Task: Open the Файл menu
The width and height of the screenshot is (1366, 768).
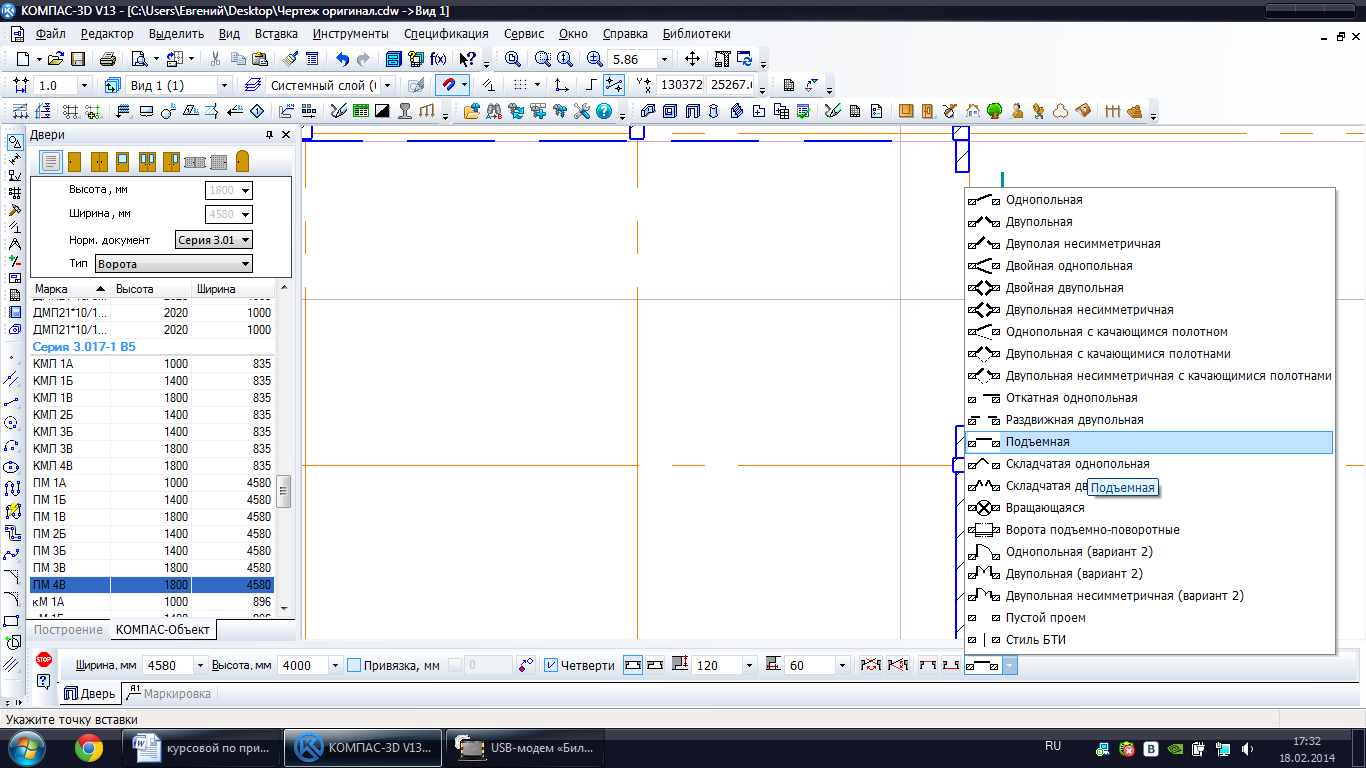Action: [49, 33]
